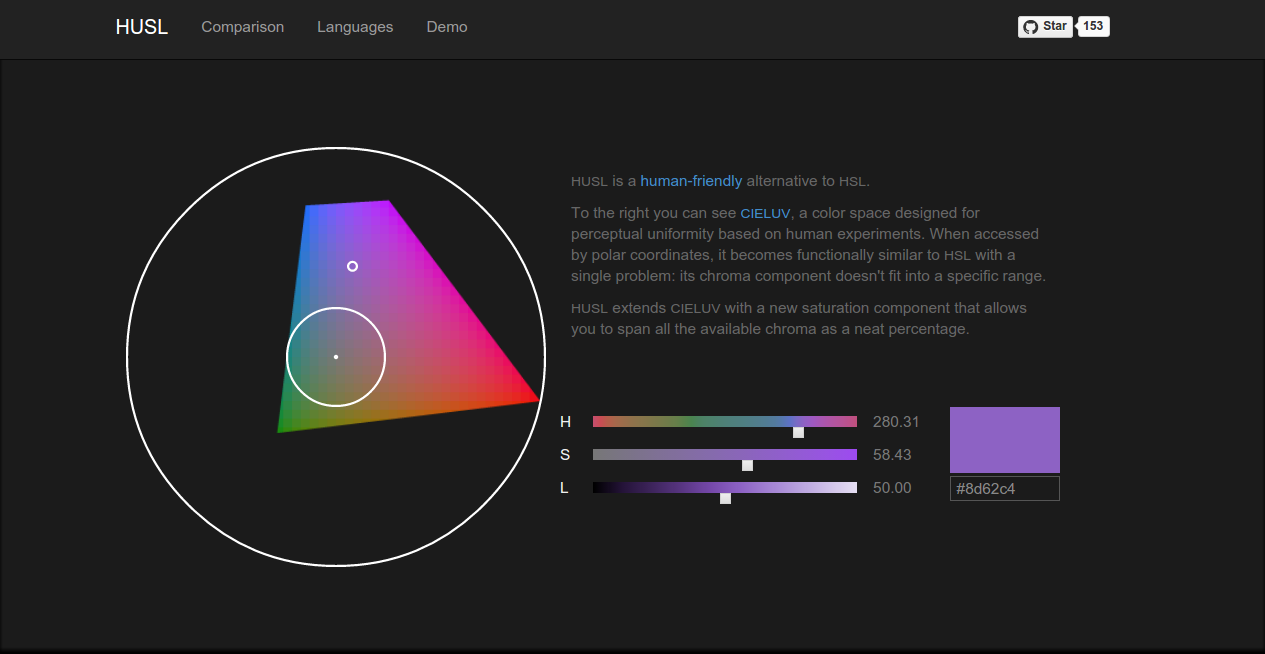1265x654 pixels.
Task: Click the H hue slider handle
Action: [x=798, y=432]
